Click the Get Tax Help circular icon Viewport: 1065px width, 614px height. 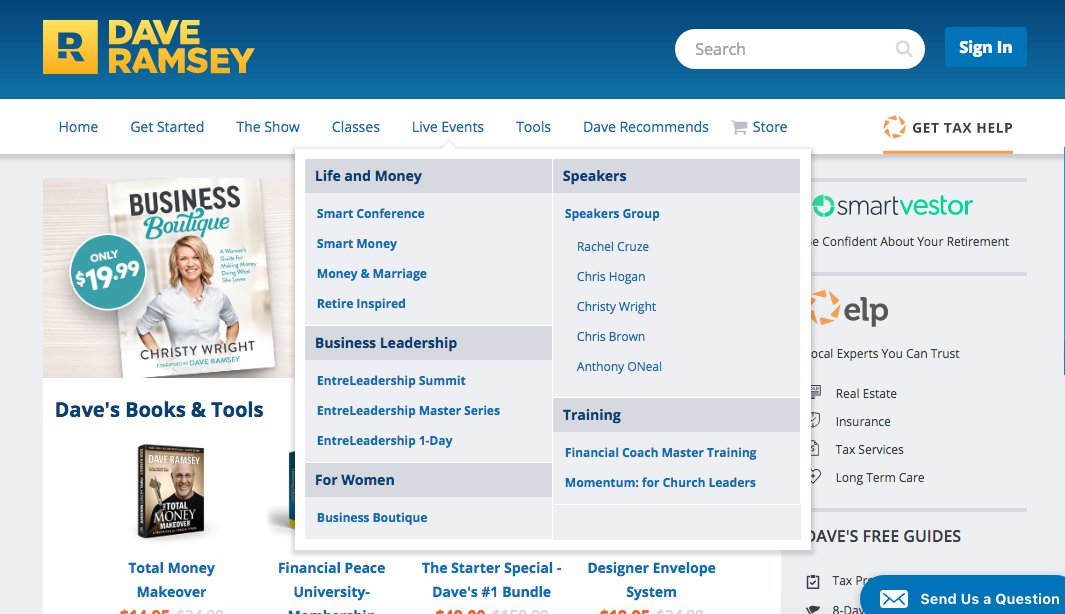(x=894, y=127)
